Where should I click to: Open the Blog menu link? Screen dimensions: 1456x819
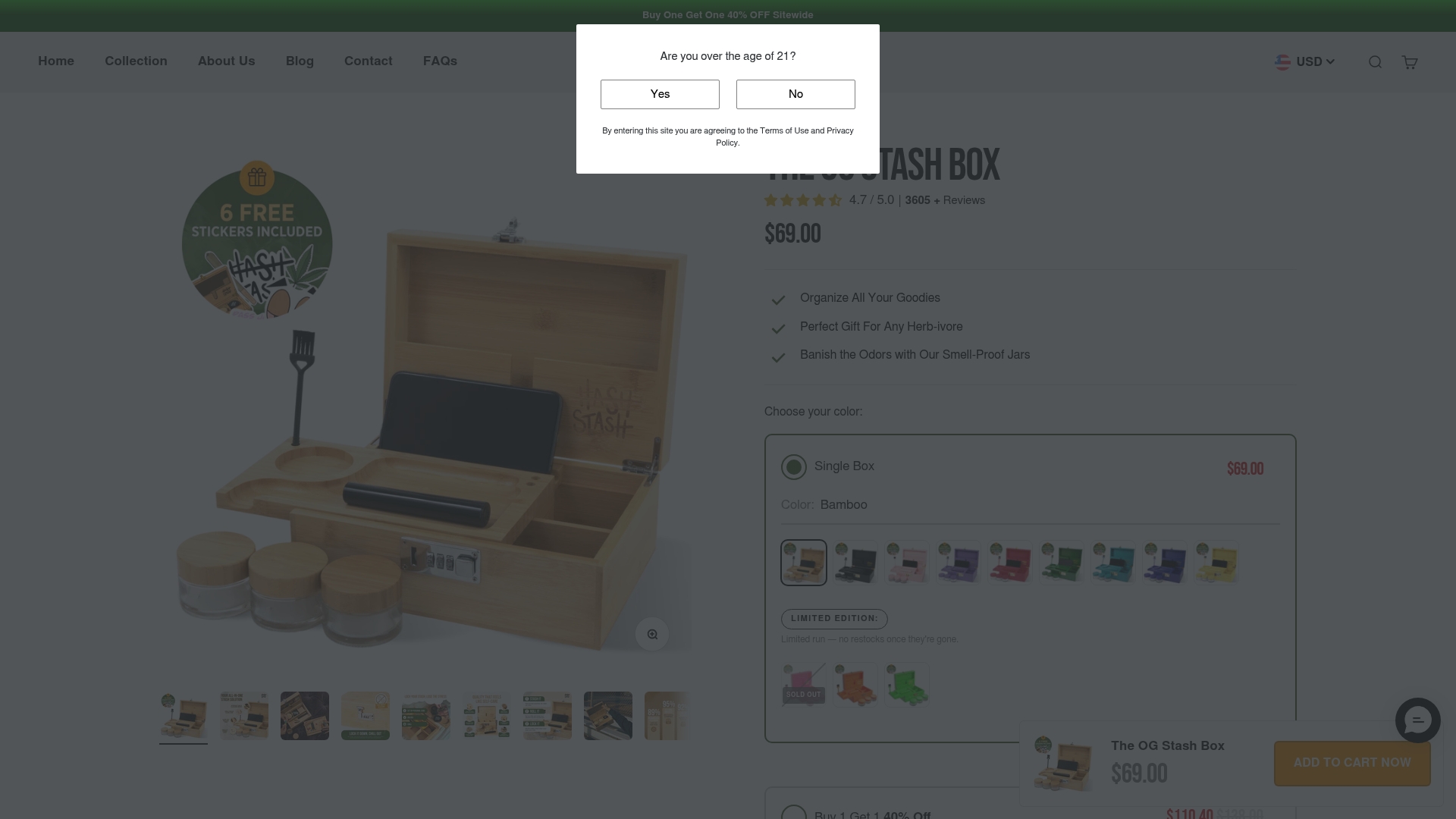[x=300, y=61]
